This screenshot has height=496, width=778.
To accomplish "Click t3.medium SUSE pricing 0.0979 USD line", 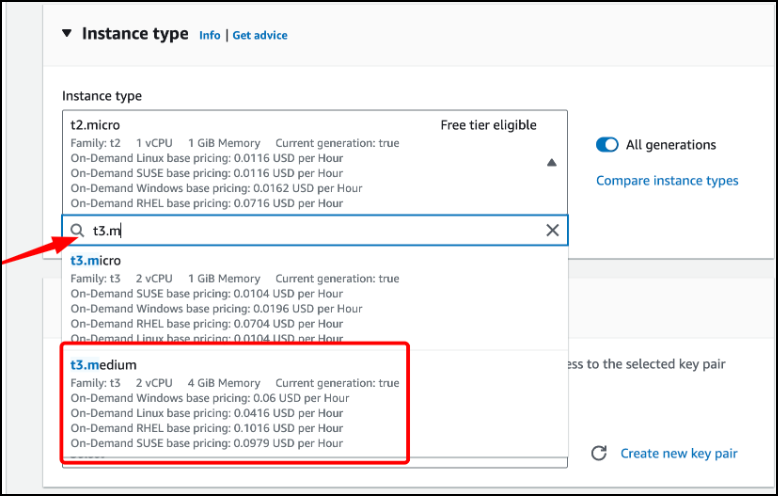I will [206, 443].
